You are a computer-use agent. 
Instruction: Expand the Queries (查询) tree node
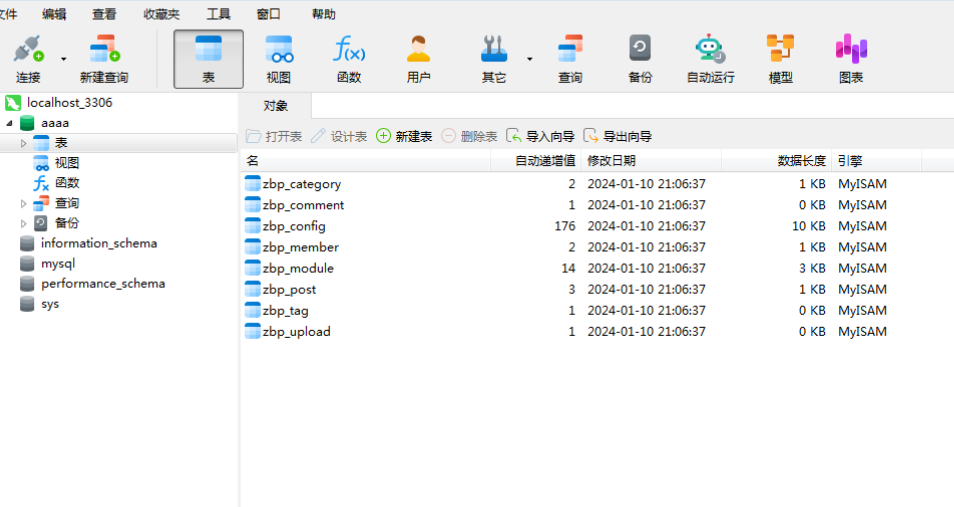tap(24, 203)
